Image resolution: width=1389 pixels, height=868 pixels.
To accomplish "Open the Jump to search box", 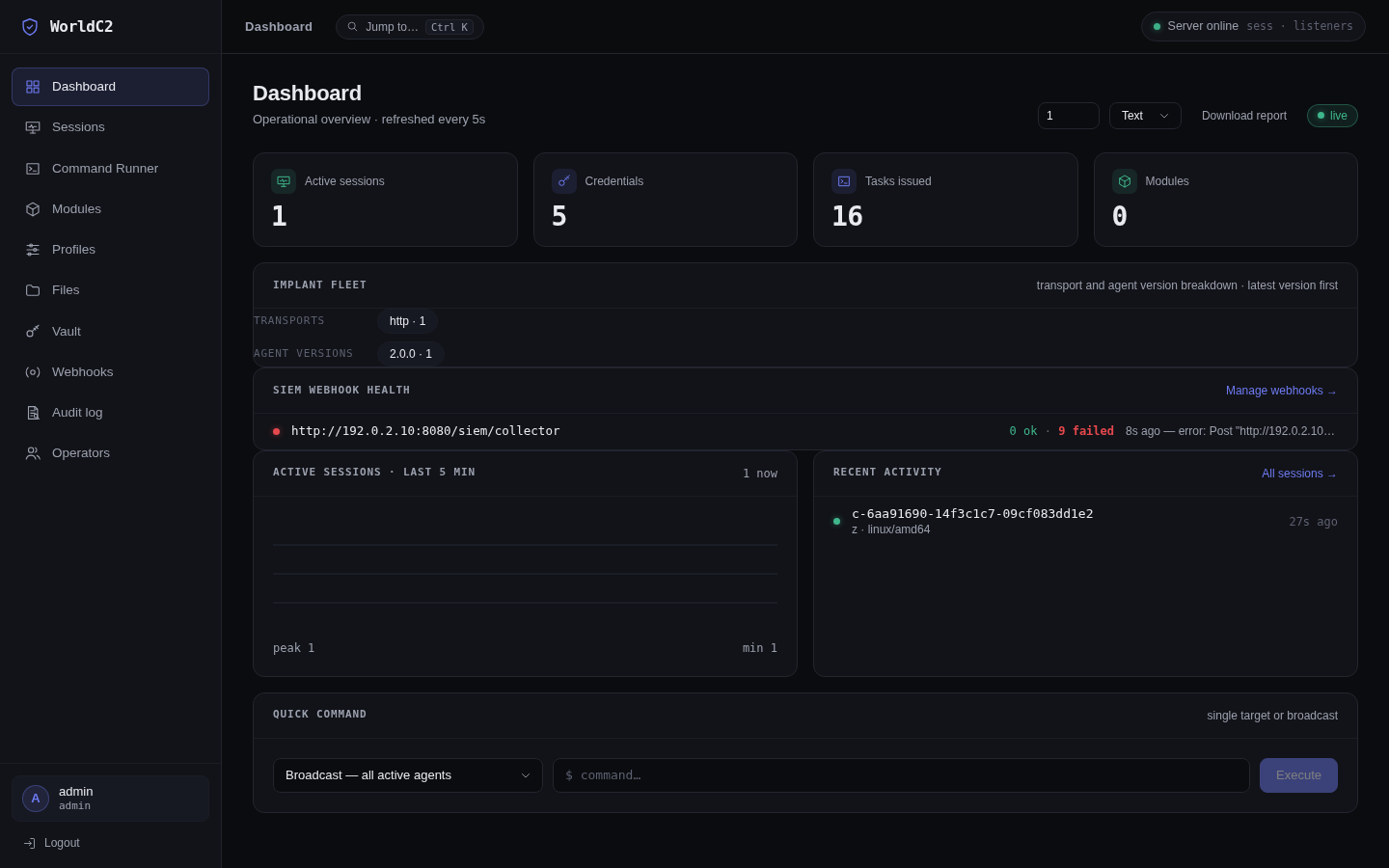I will pyautogui.click(x=410, y=27).
